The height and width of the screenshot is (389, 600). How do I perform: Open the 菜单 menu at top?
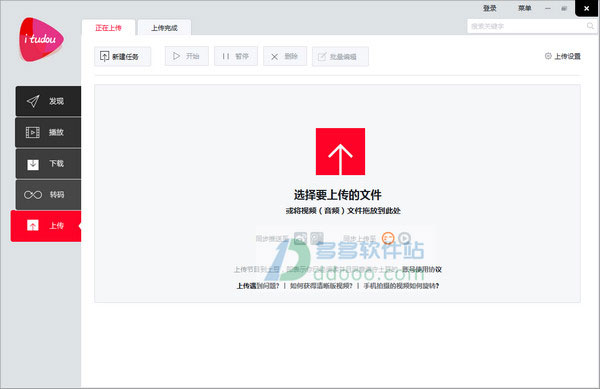(x=525, y=8)
